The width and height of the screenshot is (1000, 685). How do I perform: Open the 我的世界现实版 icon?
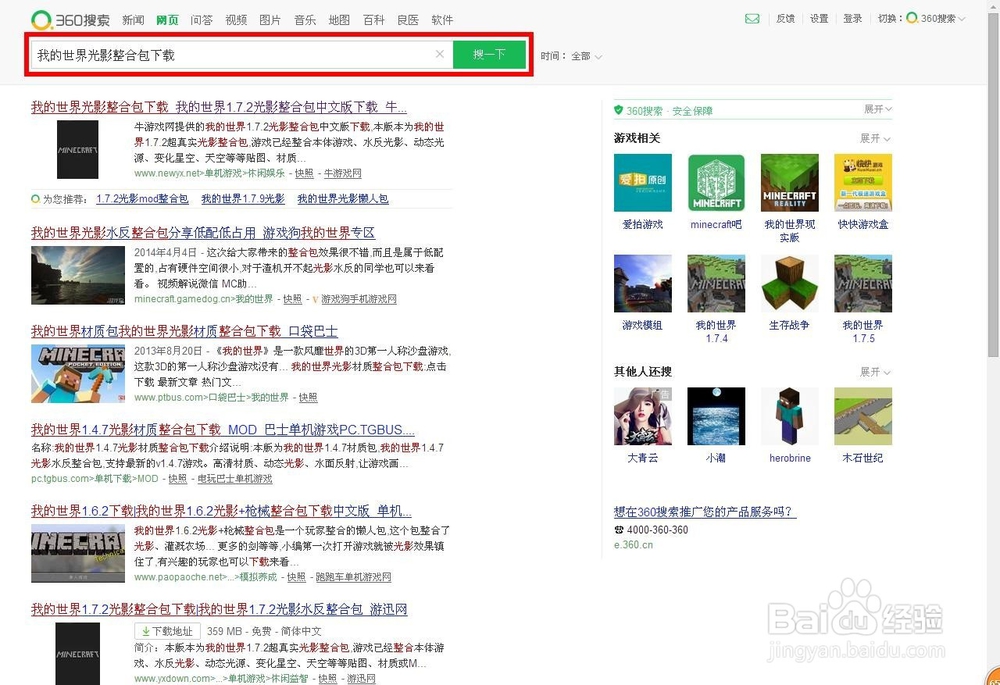790,182
